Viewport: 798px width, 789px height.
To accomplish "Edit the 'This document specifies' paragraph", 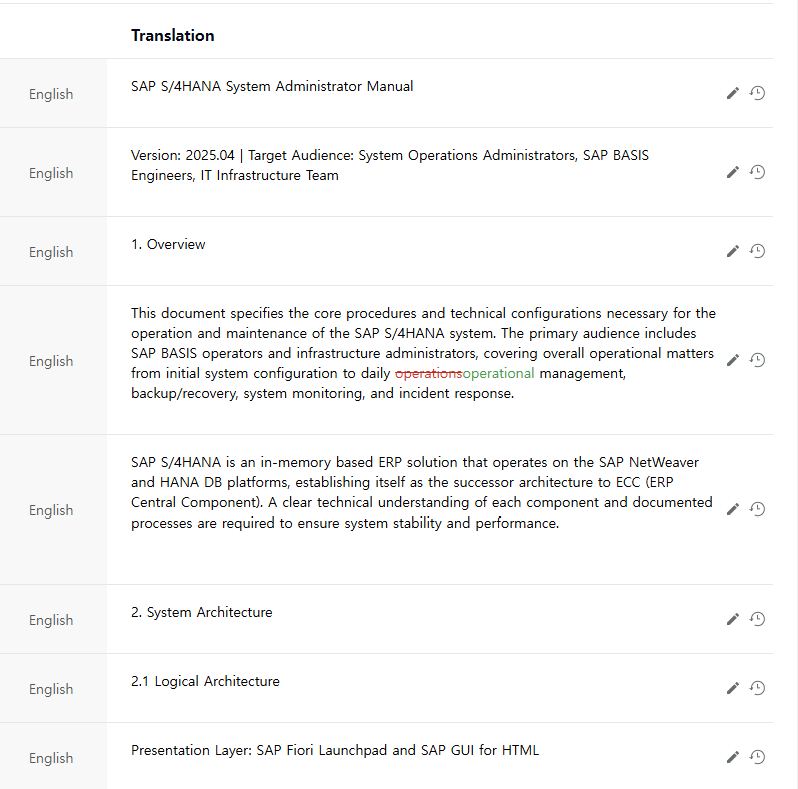I will point(732,360).
